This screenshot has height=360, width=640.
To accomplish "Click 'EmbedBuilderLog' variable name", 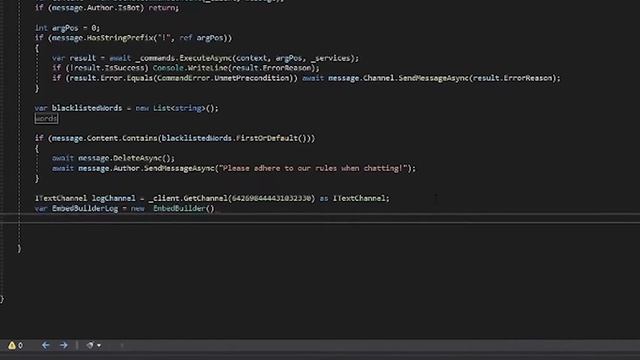I will (85, 209).
